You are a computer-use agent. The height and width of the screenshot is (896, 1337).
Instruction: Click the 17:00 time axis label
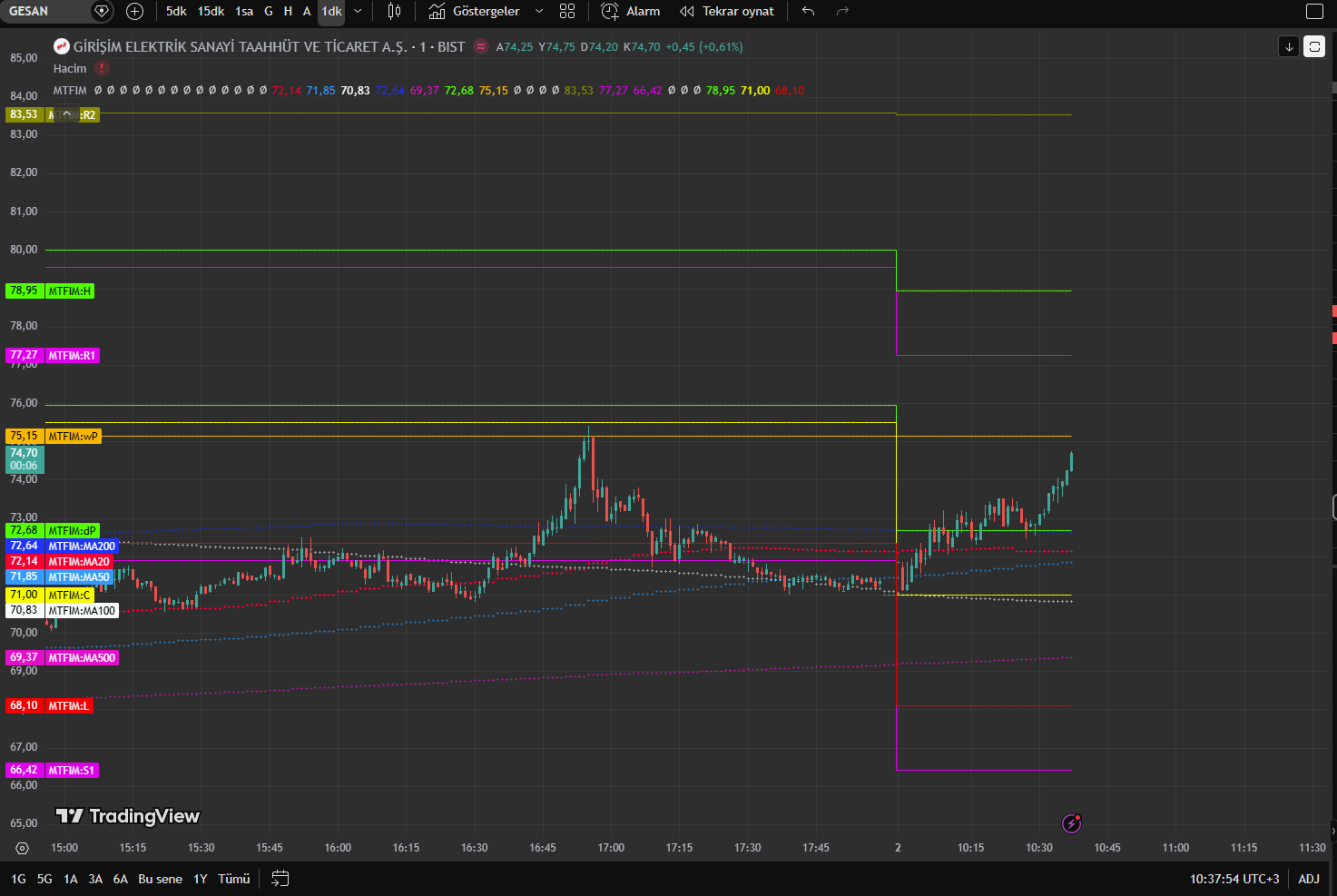611,848
